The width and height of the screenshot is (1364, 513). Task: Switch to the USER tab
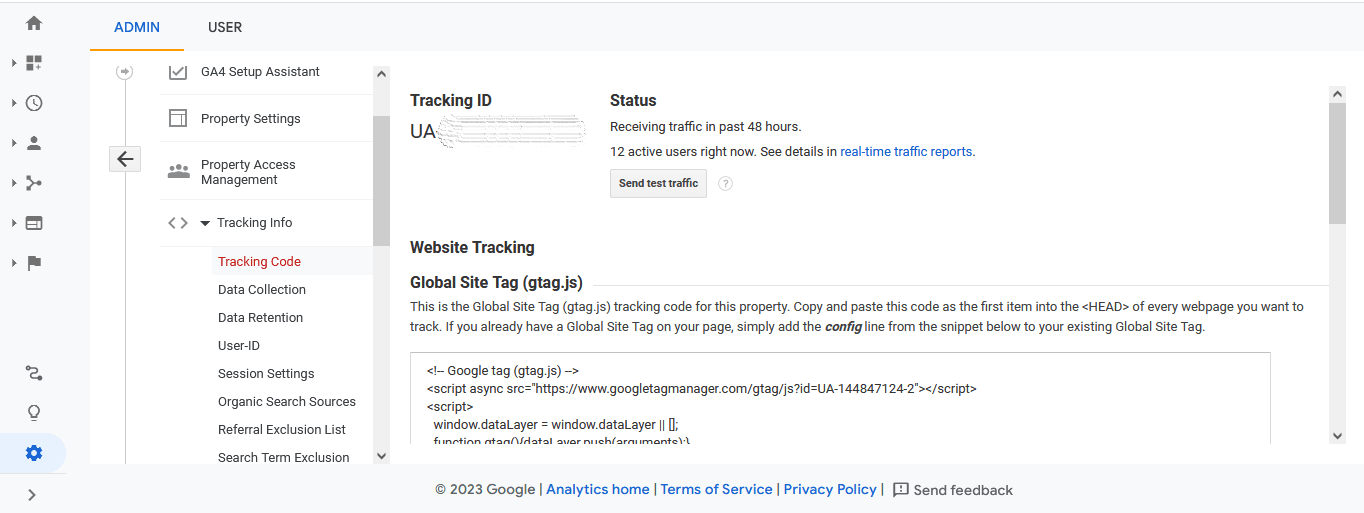225,27
